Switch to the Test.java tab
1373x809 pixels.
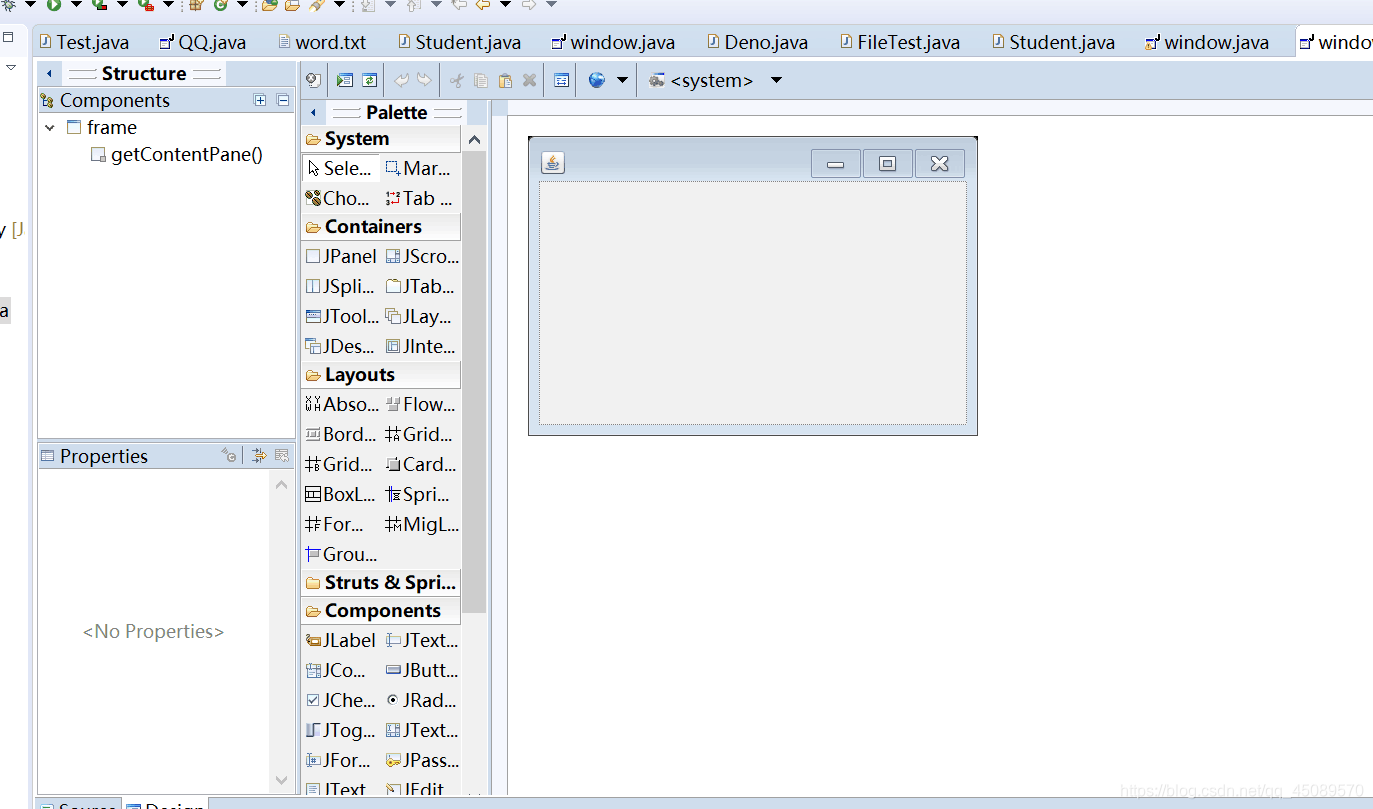coord(84,42)
